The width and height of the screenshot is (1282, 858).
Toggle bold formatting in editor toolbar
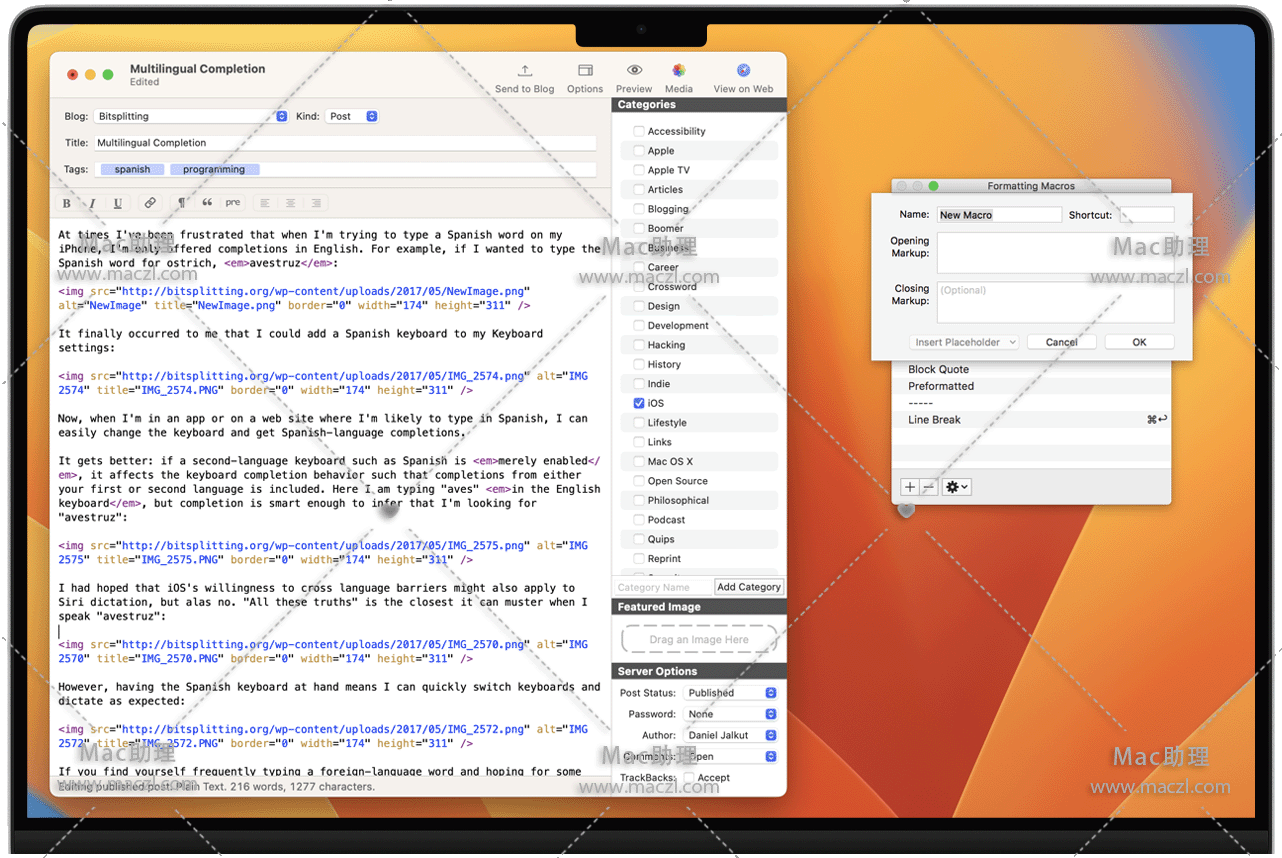click(x=67, y=203)
